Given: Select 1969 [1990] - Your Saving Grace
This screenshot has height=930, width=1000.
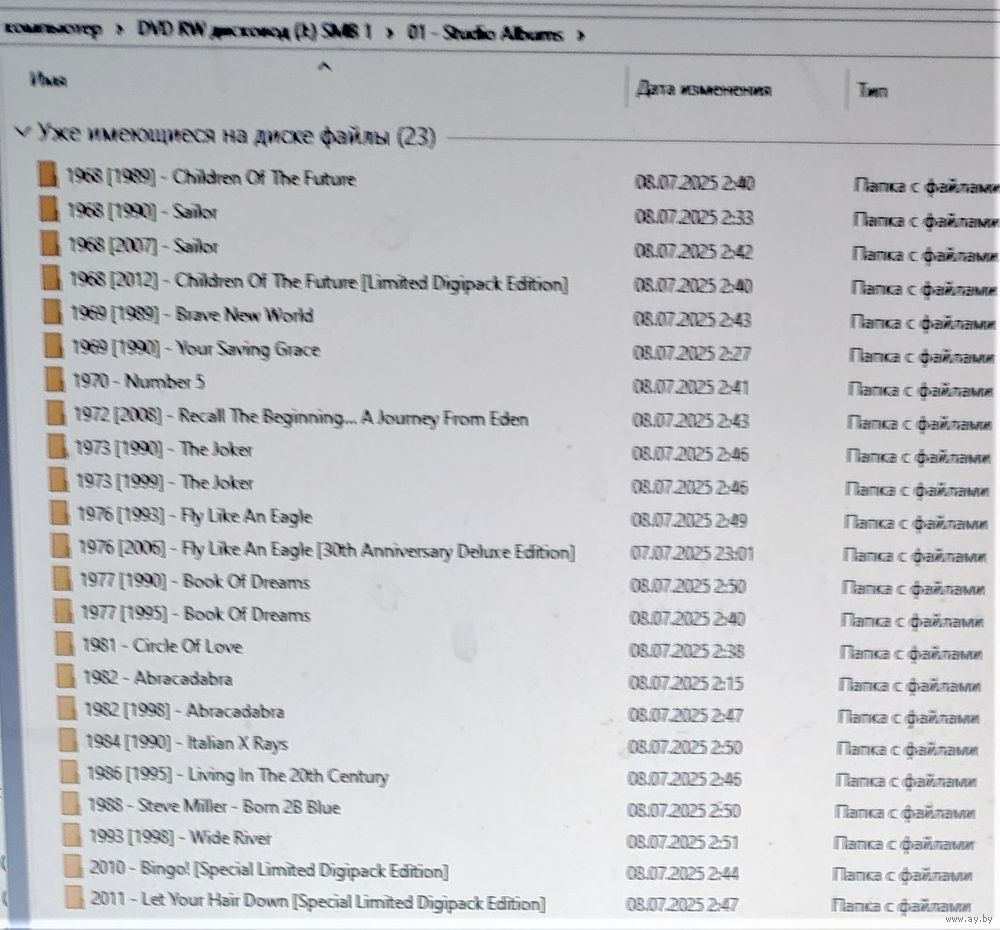Looking at the screenshot, I should click(196, 348).
